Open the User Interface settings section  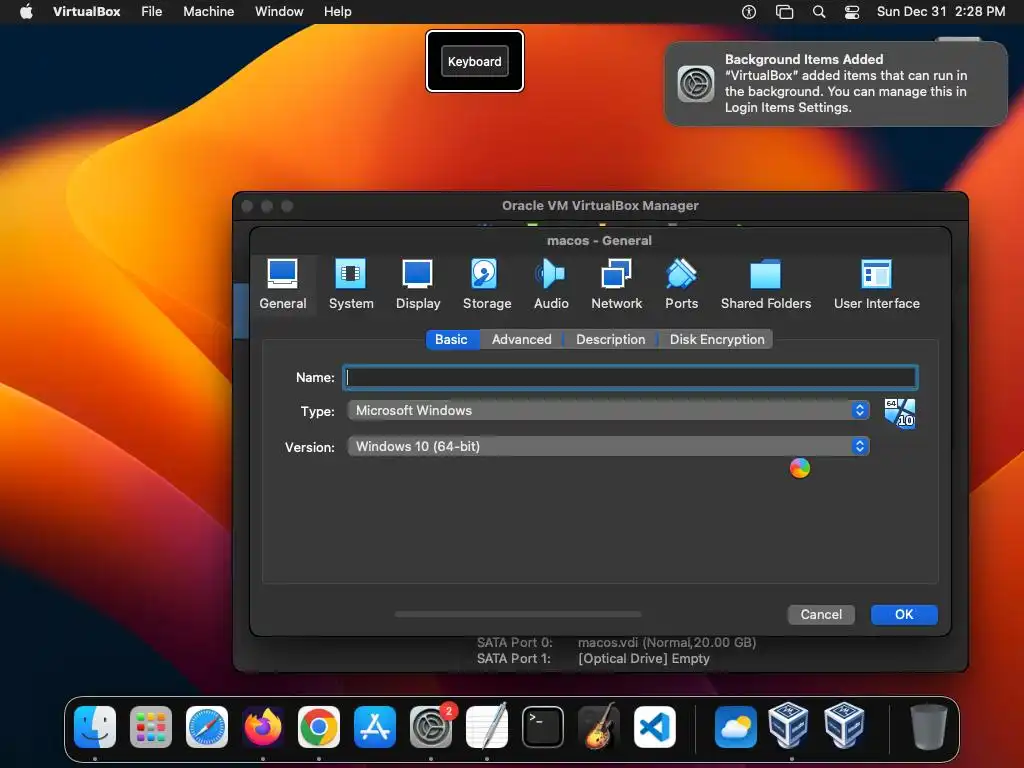pos(876,285)
